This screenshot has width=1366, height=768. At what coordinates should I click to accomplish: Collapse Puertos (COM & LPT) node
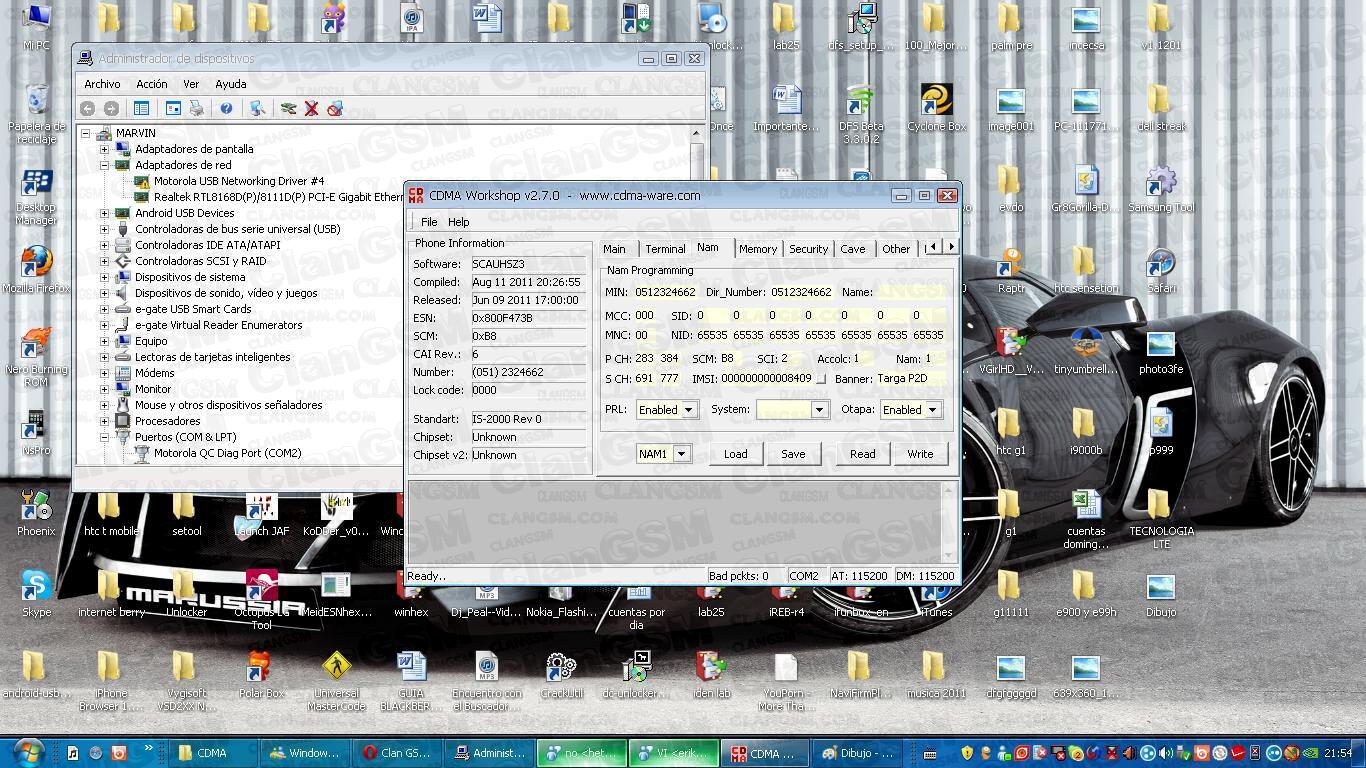point(104,437)
